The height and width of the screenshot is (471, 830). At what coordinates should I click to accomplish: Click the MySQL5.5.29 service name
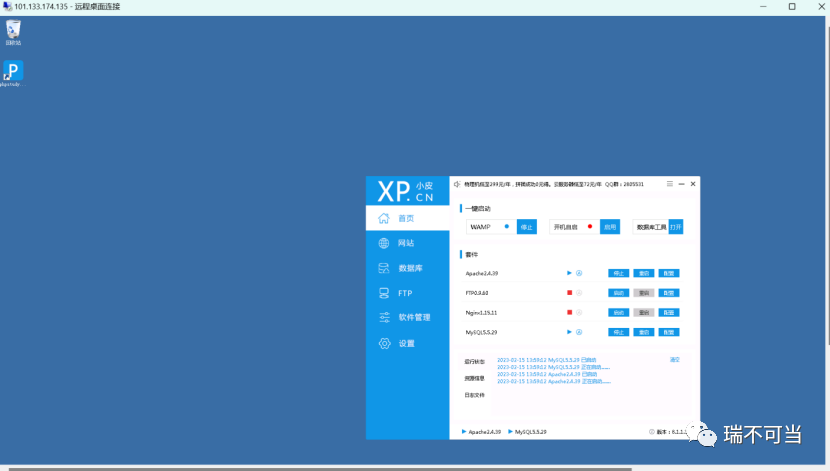[481, 332]
